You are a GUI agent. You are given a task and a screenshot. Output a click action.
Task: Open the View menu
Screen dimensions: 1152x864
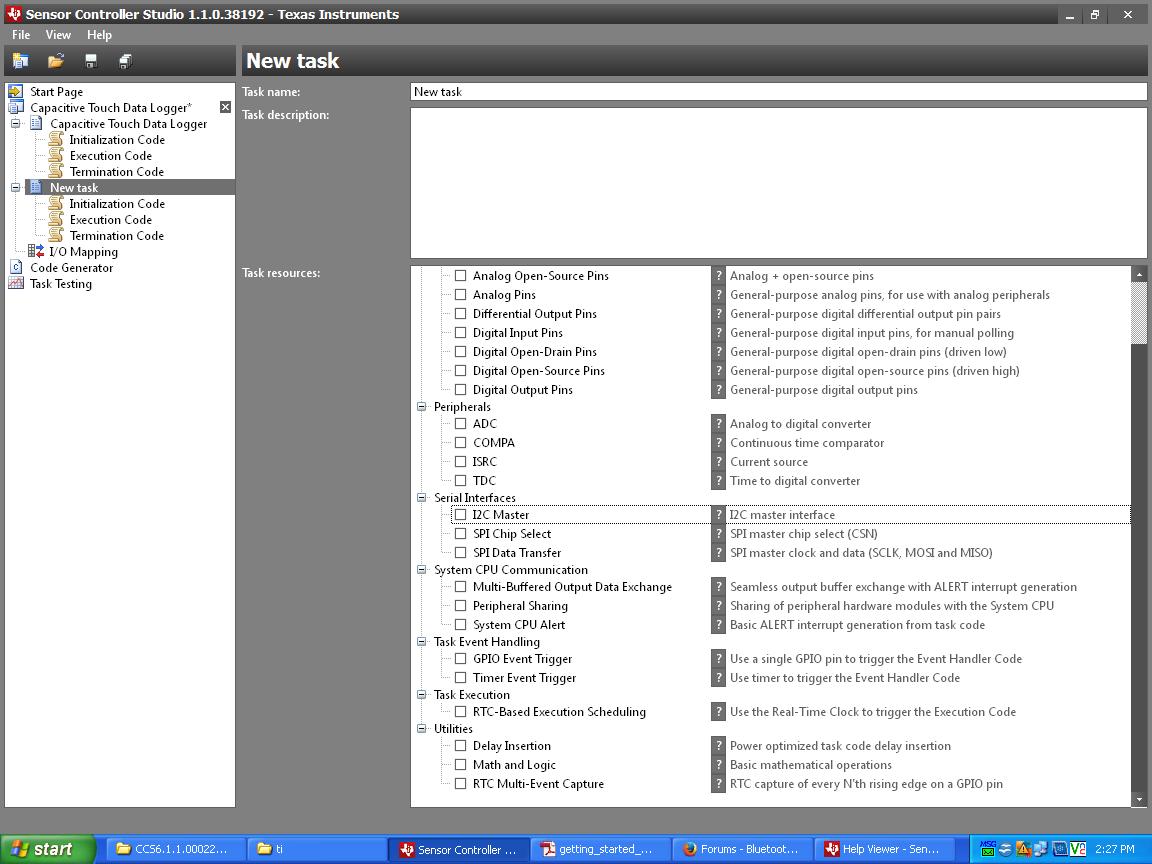coord(58,34)
